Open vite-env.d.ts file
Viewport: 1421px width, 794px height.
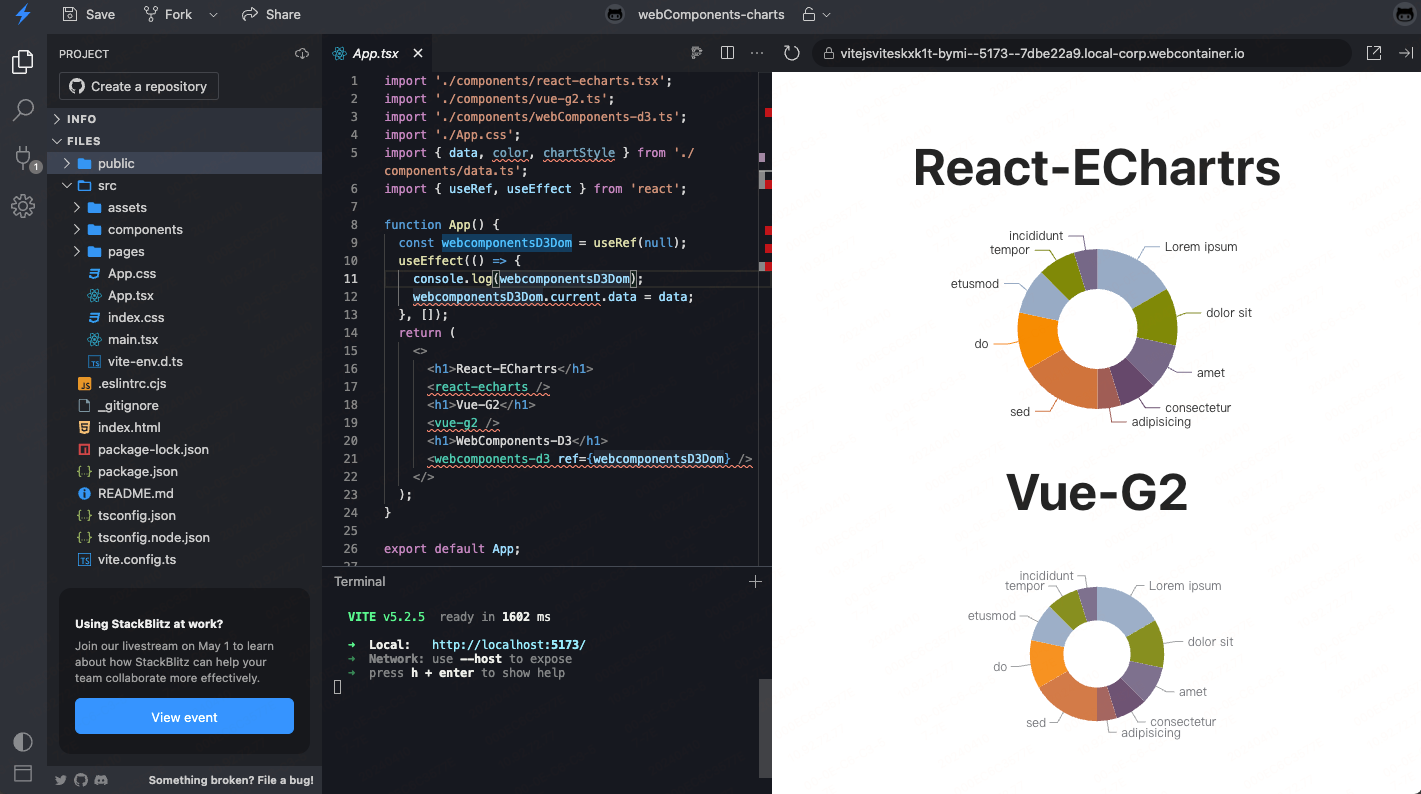(184, 361)
